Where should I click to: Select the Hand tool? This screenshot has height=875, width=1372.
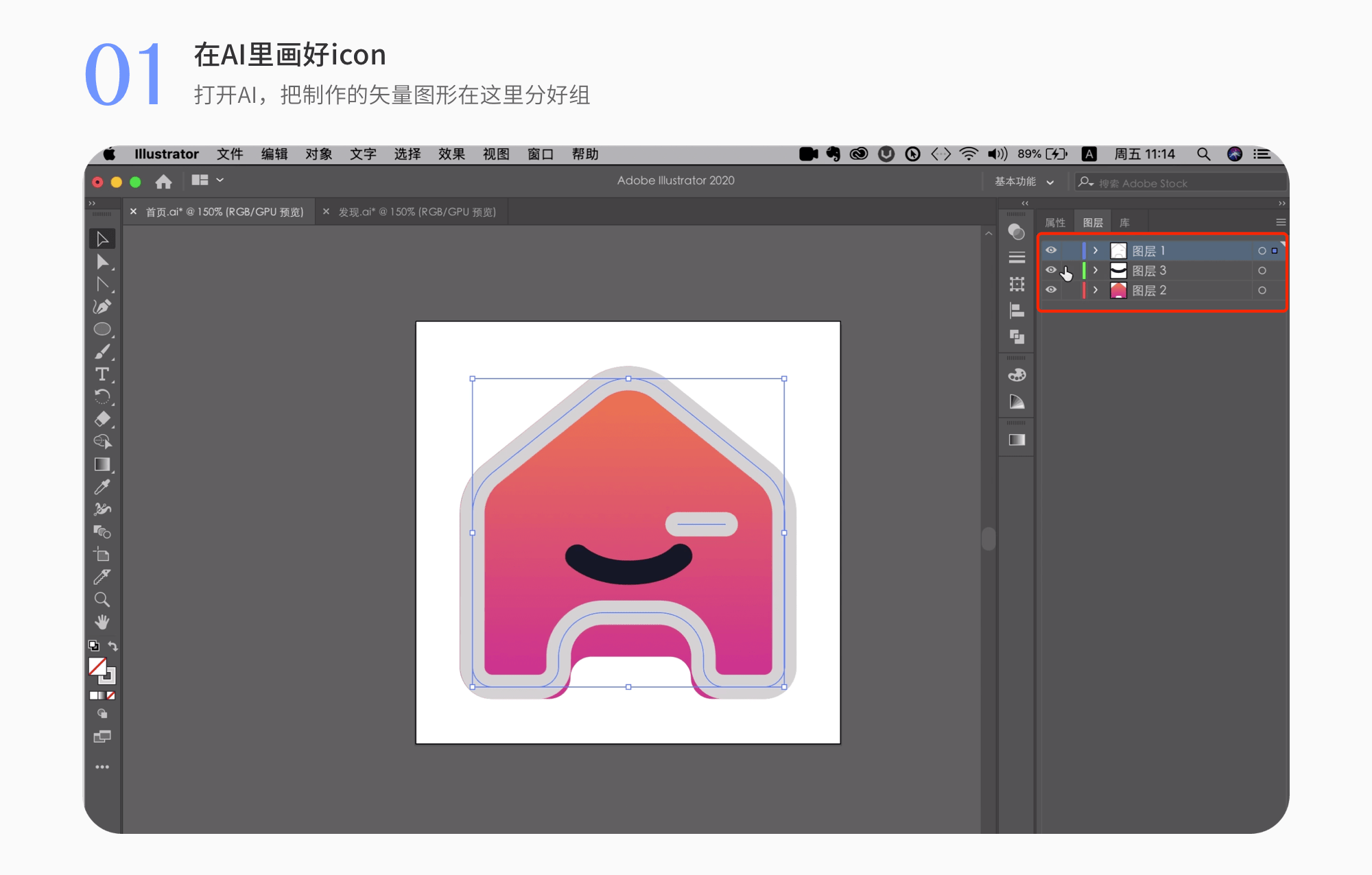coord(102,622)
